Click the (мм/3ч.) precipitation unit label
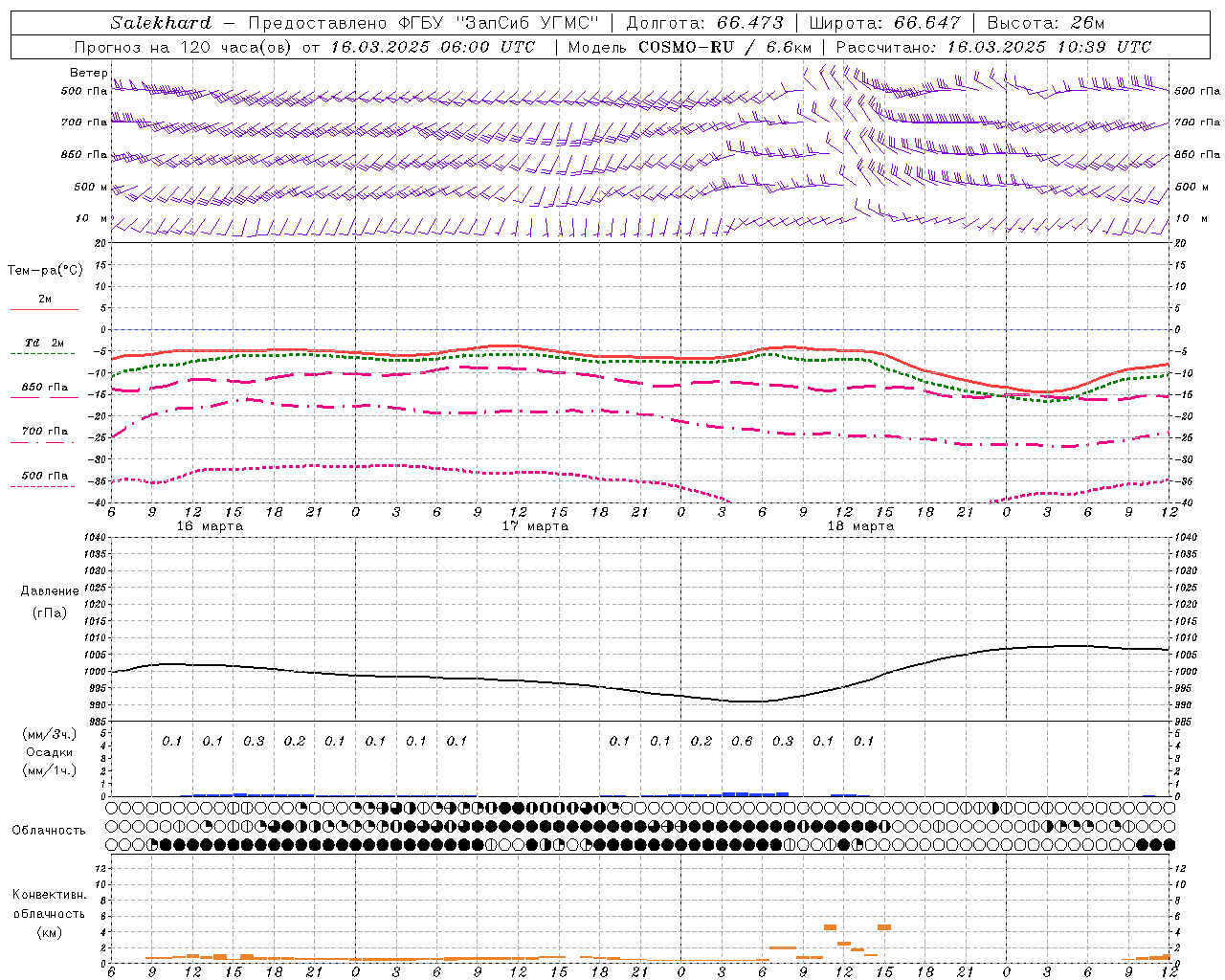Viewport: 1225px width, 980px height. (x=49, y=734)
